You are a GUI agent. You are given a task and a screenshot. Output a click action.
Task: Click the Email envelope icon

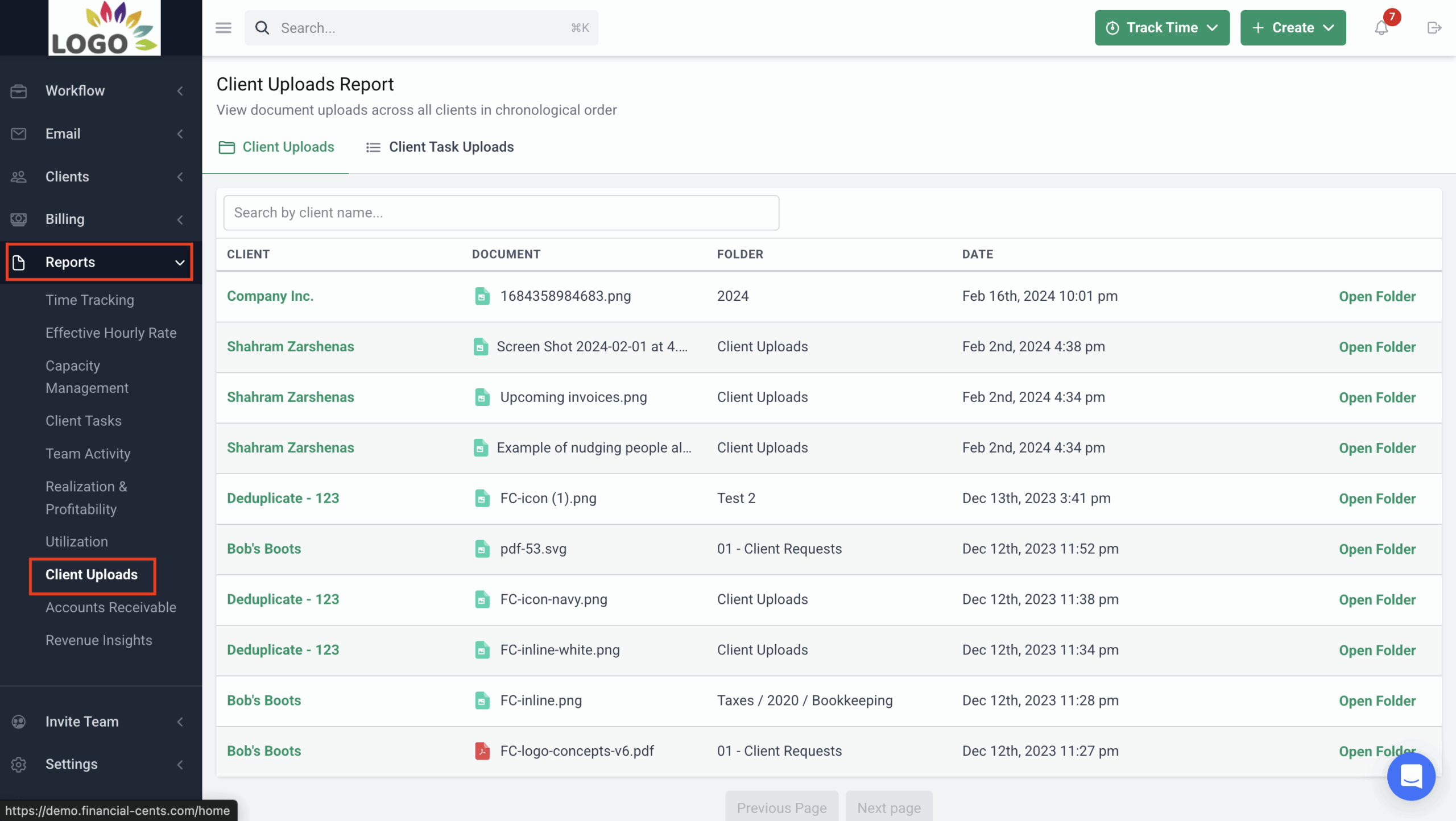pyautogui.click(x=19, y=134)
